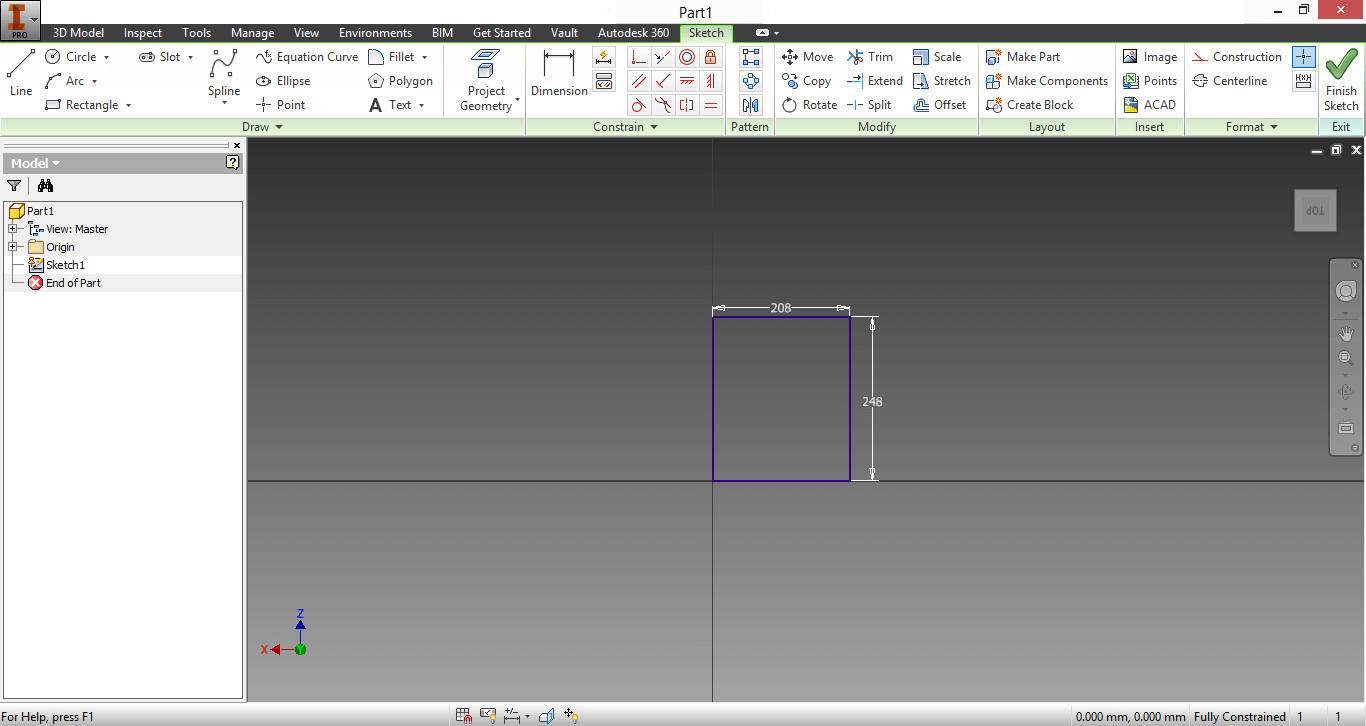The image size is (1366, 726).
Task: Open the Environments ribbon tab
Action: (375, 33)
